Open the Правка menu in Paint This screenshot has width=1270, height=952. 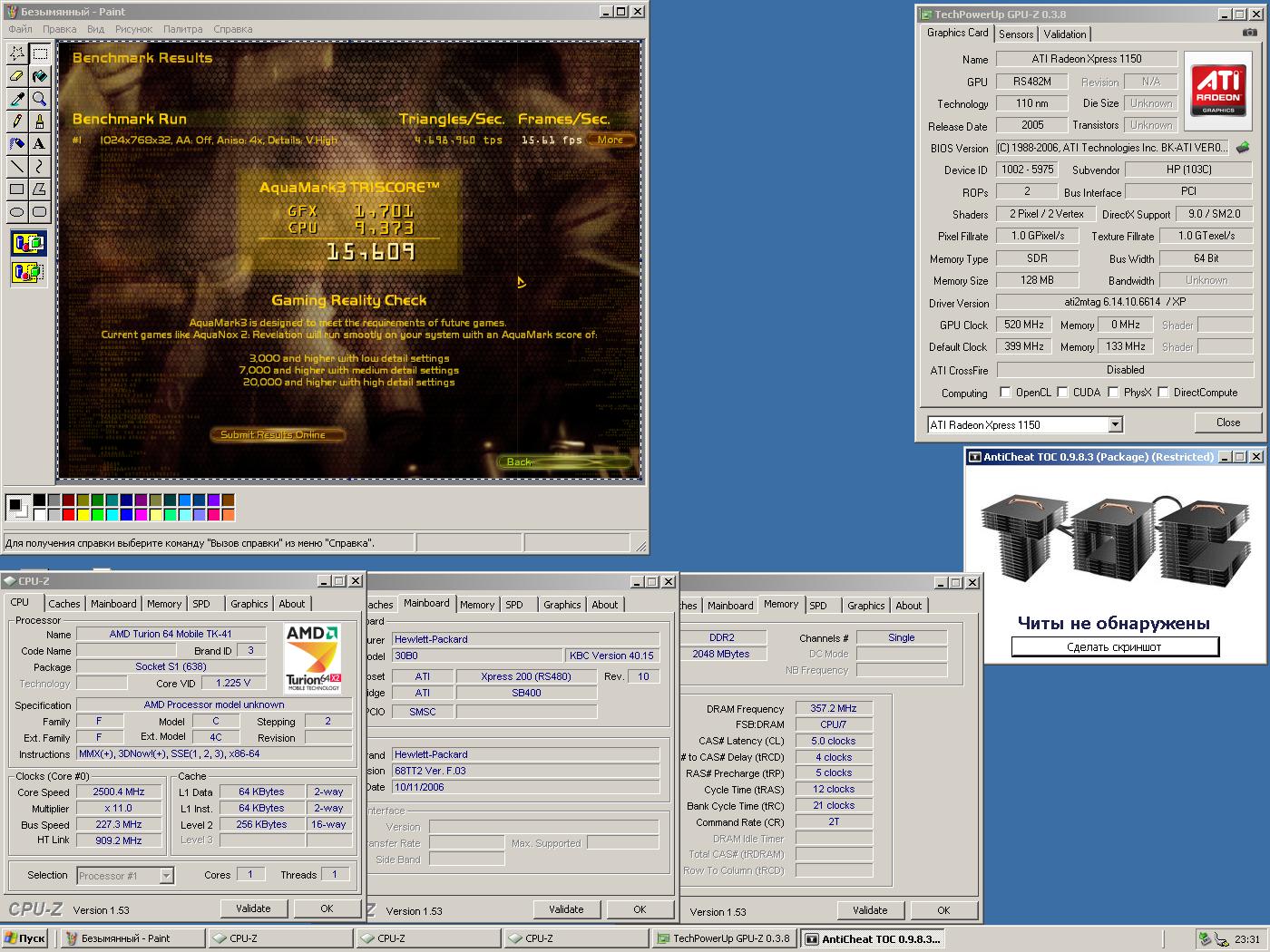(60, 29)
